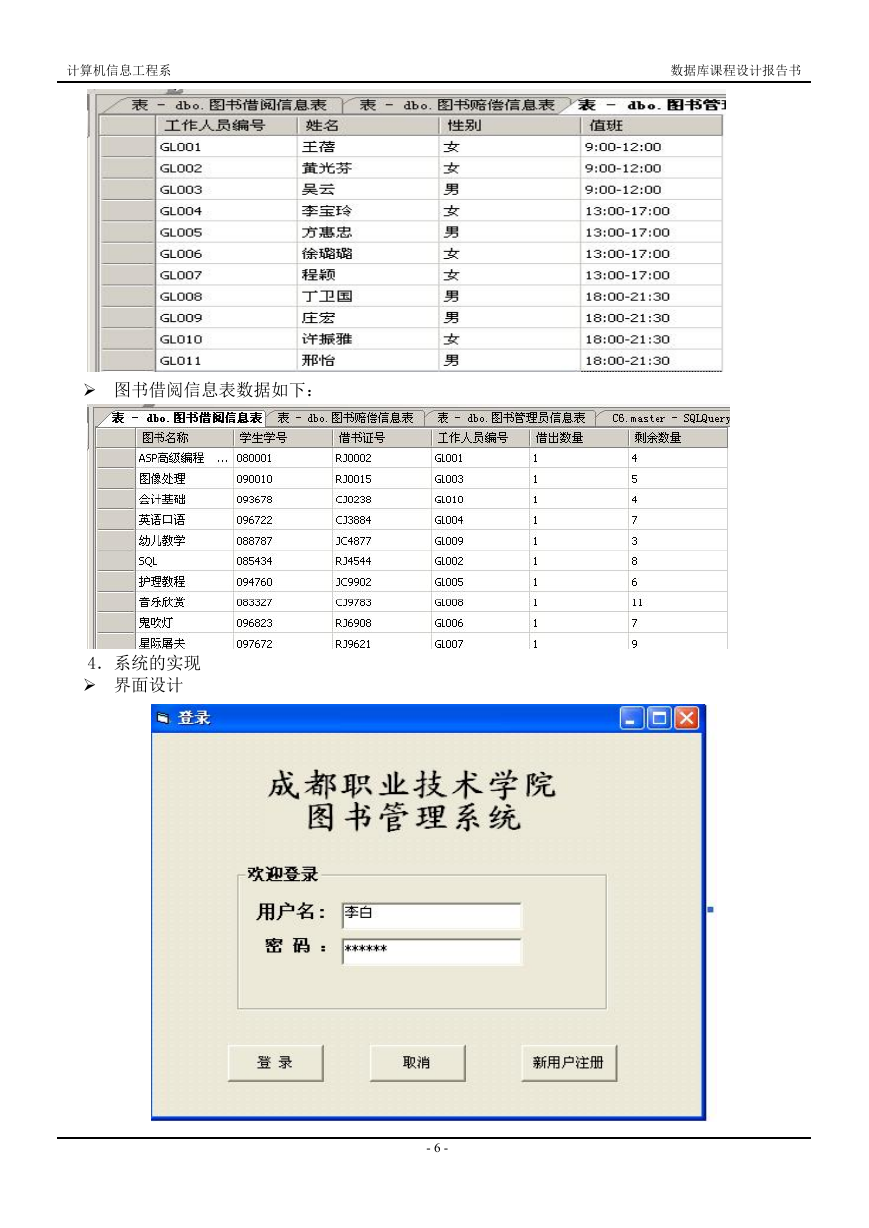
Task: Close the 登录 login window
Action: [686, 718]
